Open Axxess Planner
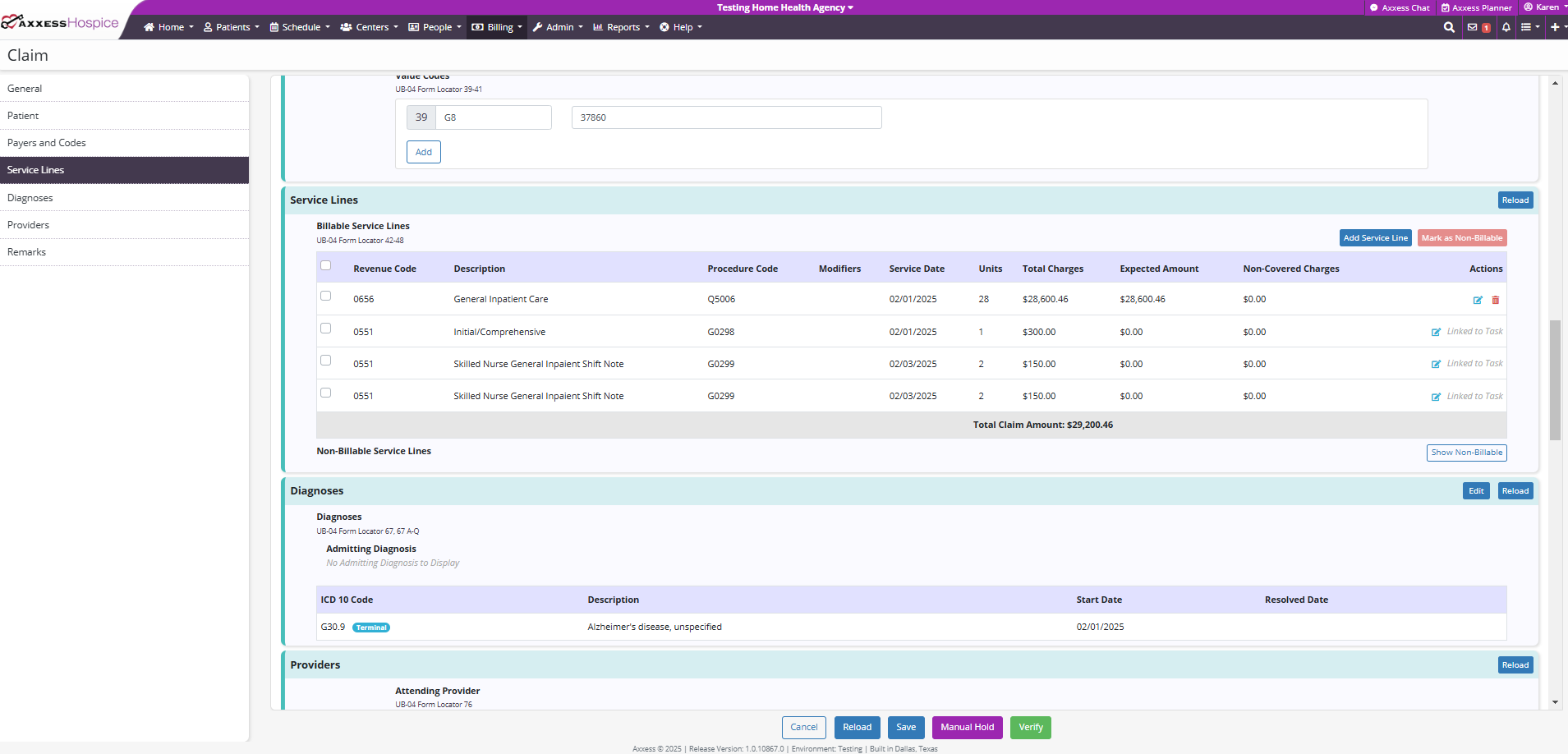 coord(1476,7)
